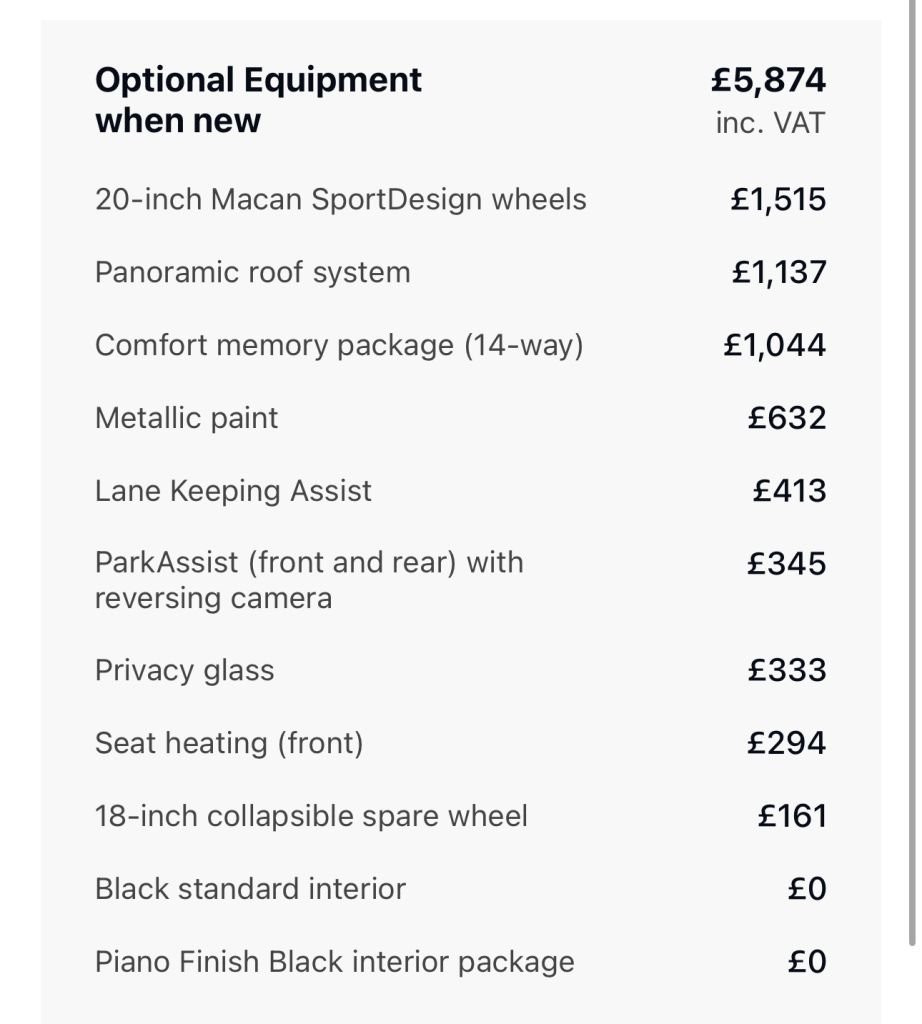The width and height of the screenshot is (922, 1024).
Task: Select 20-inch Macan SportDesign wheels row
Action: [340, 199]
